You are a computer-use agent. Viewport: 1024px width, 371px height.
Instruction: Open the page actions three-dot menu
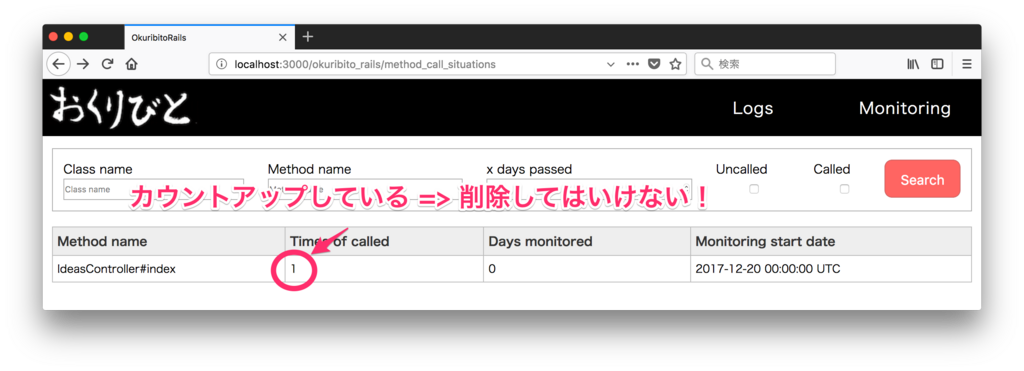pos(632,64)
